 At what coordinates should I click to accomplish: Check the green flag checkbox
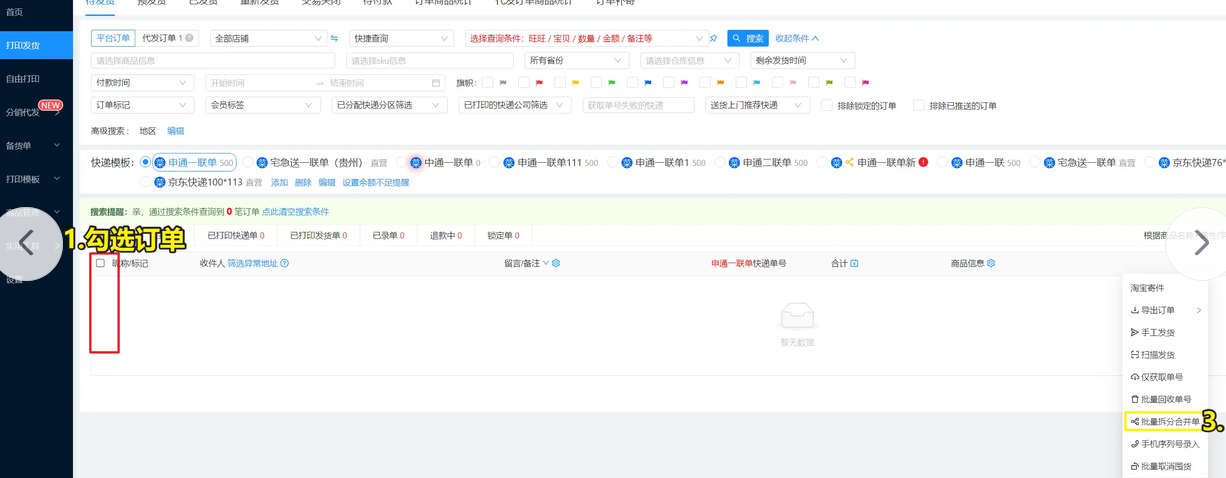point(596,83)
